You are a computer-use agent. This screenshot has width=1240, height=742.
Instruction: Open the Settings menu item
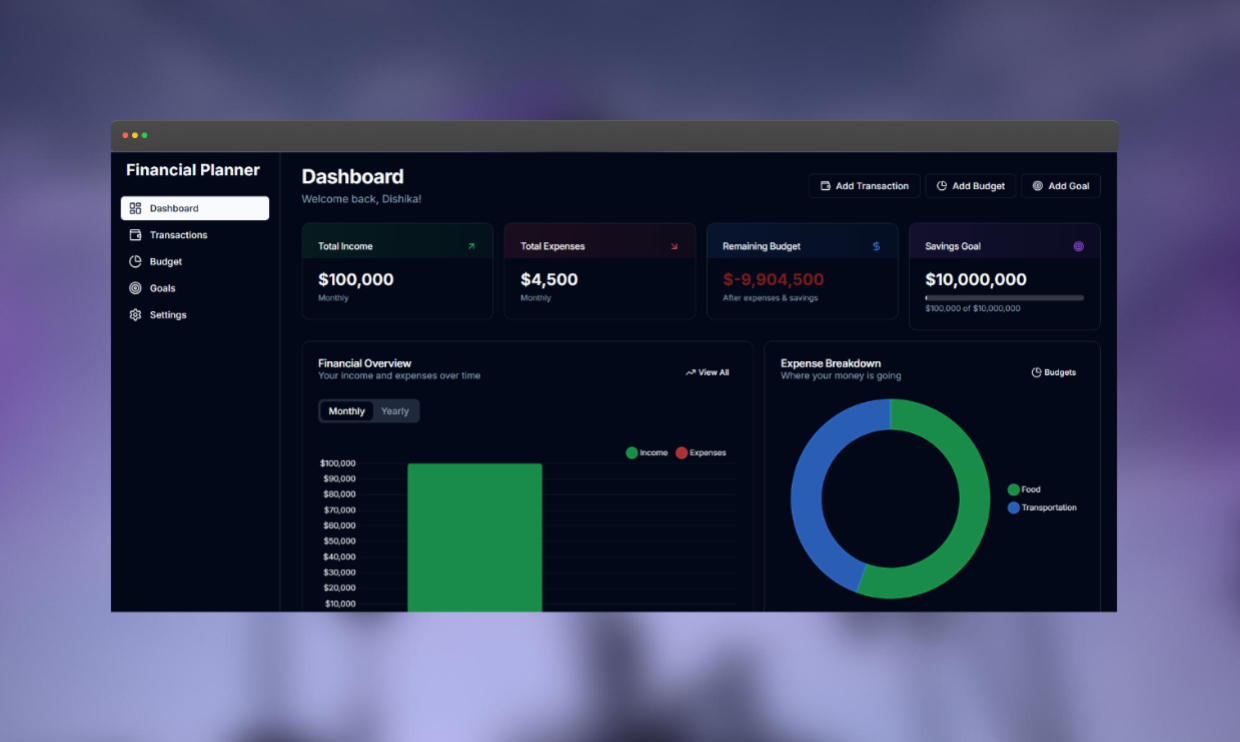pos(168,315)
